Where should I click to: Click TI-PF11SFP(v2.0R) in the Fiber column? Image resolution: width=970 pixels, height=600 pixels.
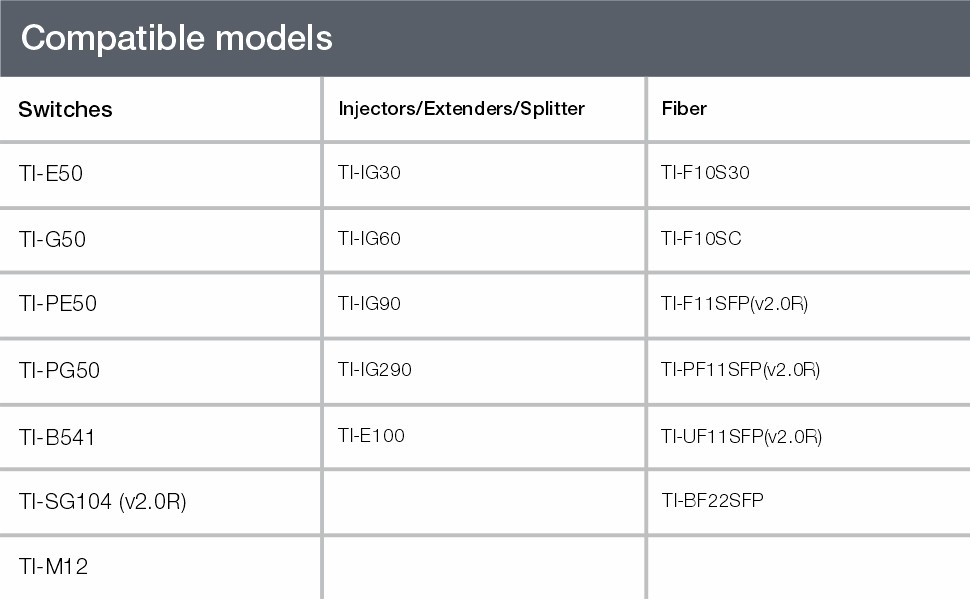tap(740, 369)
